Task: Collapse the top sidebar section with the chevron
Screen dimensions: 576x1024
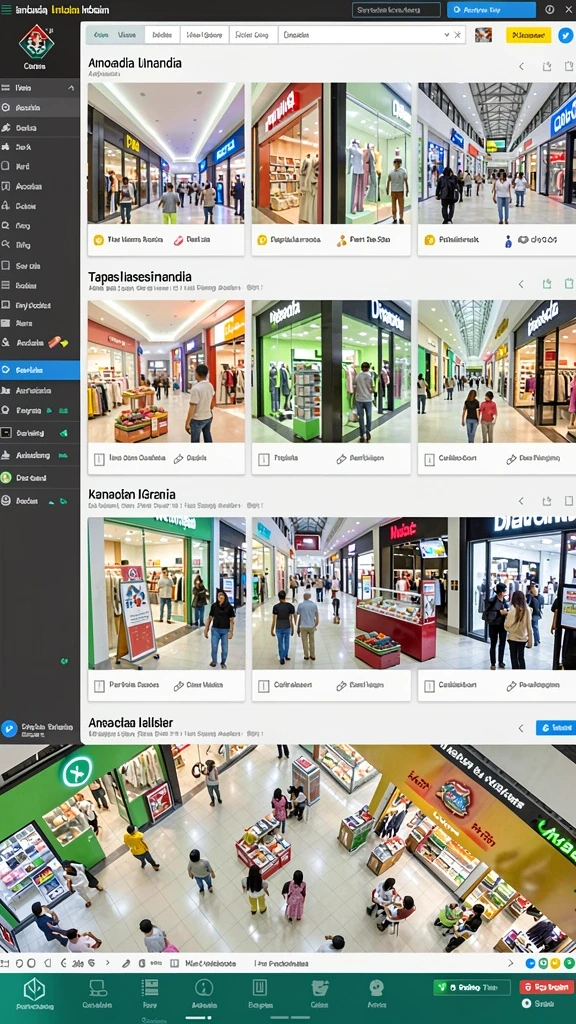Action: (71, 88)
